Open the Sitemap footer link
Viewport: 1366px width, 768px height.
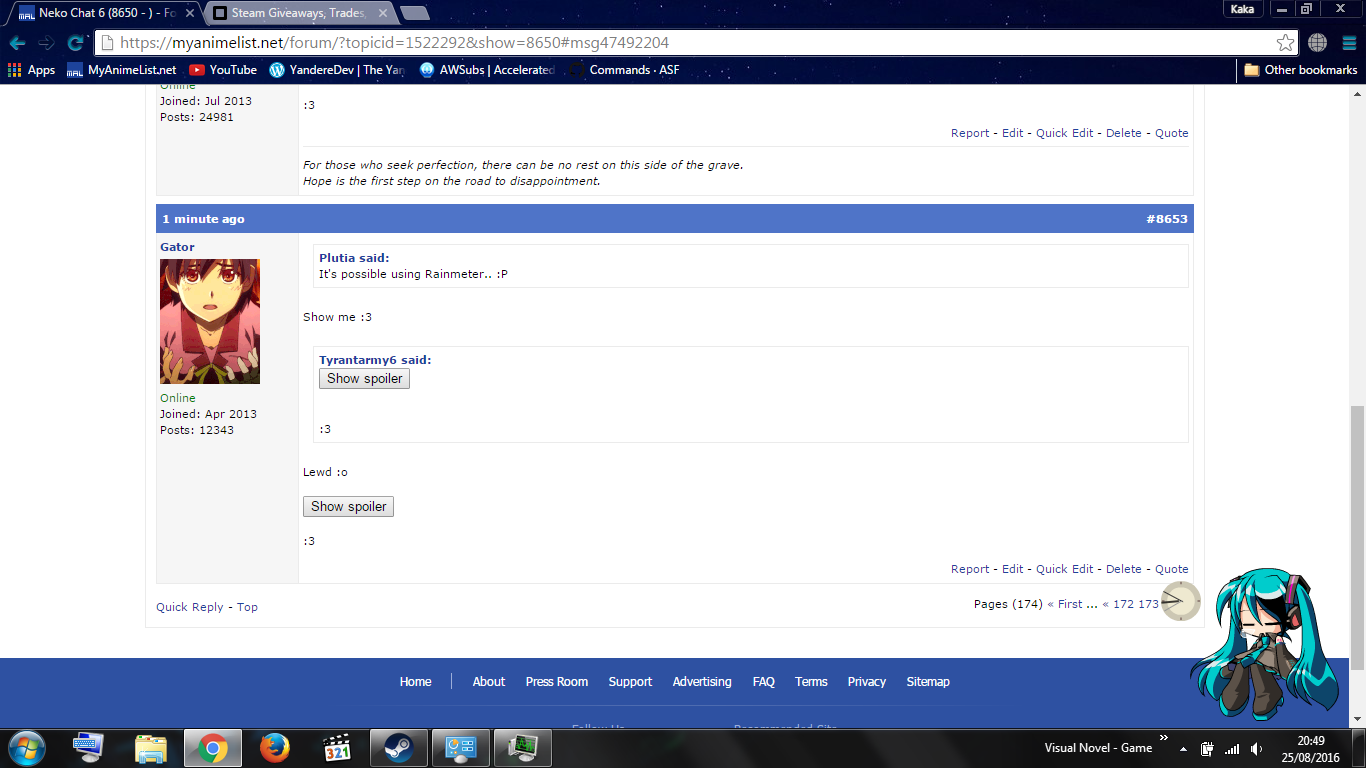coord(928,682)
